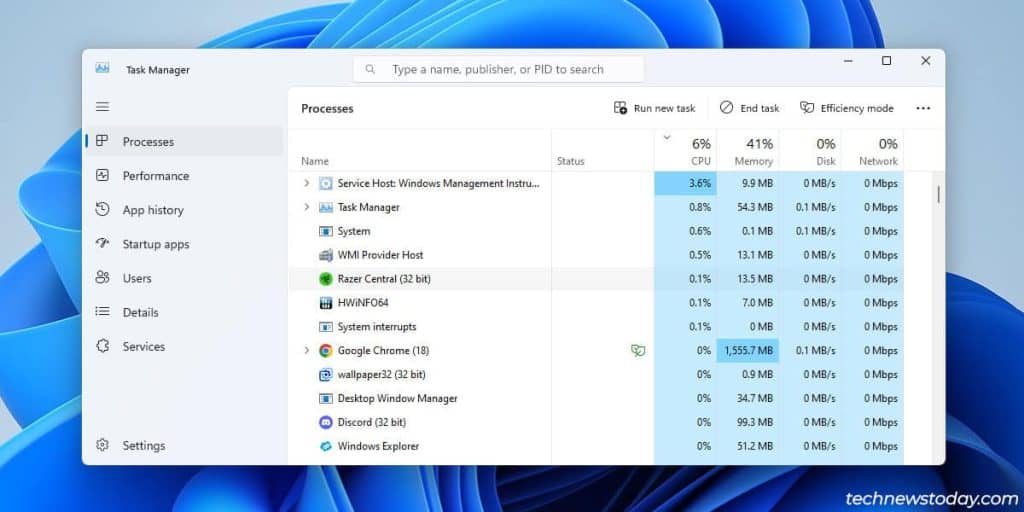Select the WMI Provider Host name
This screenshot has width=1024, height=512.
coord(380,255)
